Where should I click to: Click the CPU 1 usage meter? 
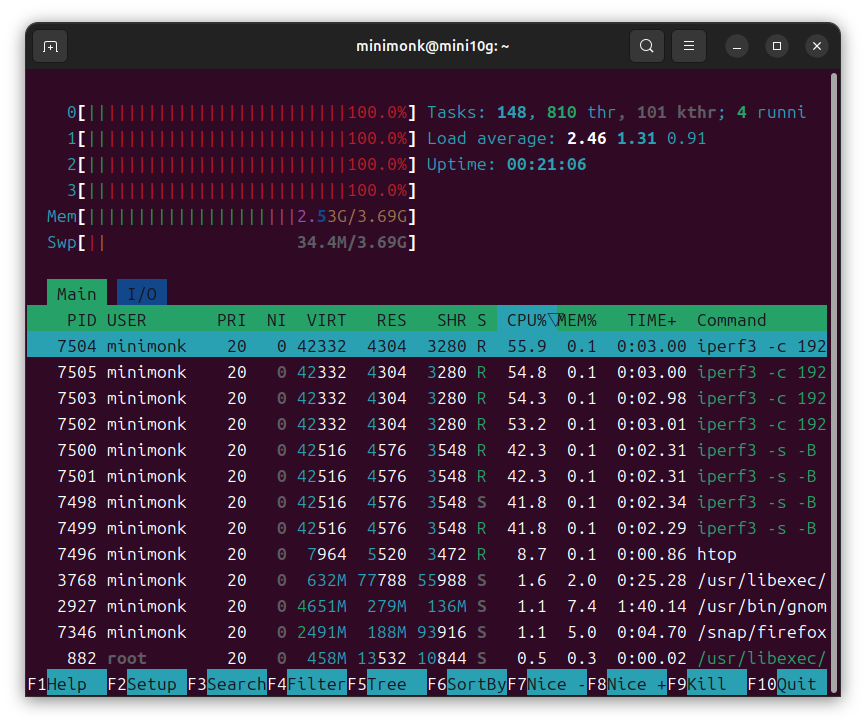241,139
